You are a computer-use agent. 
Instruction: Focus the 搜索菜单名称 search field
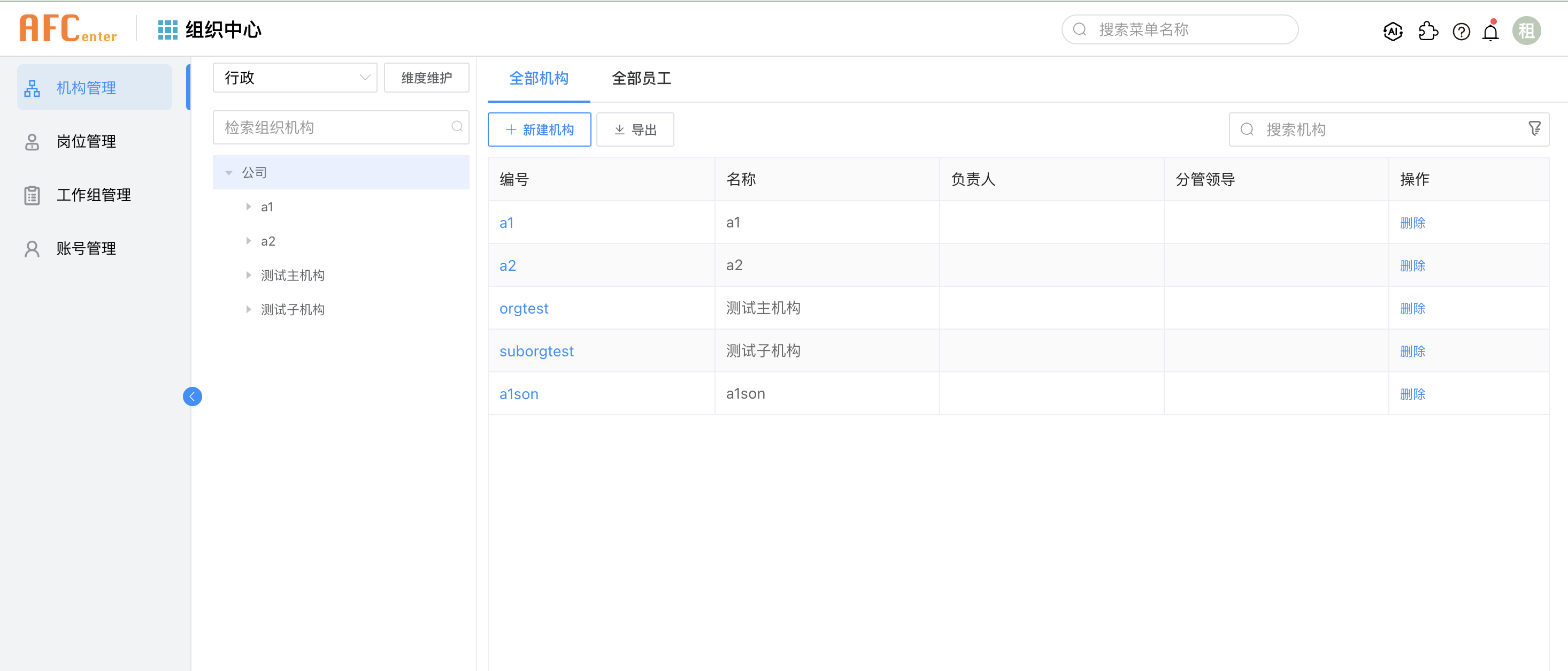click(x=1181, y=30)
